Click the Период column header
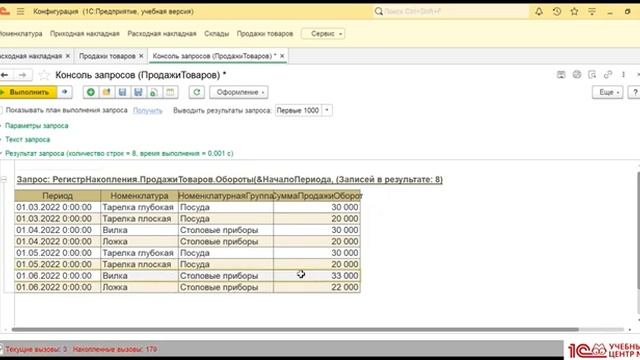The height and width of the screenshot is (360, 640). click(x=58, y=196)
